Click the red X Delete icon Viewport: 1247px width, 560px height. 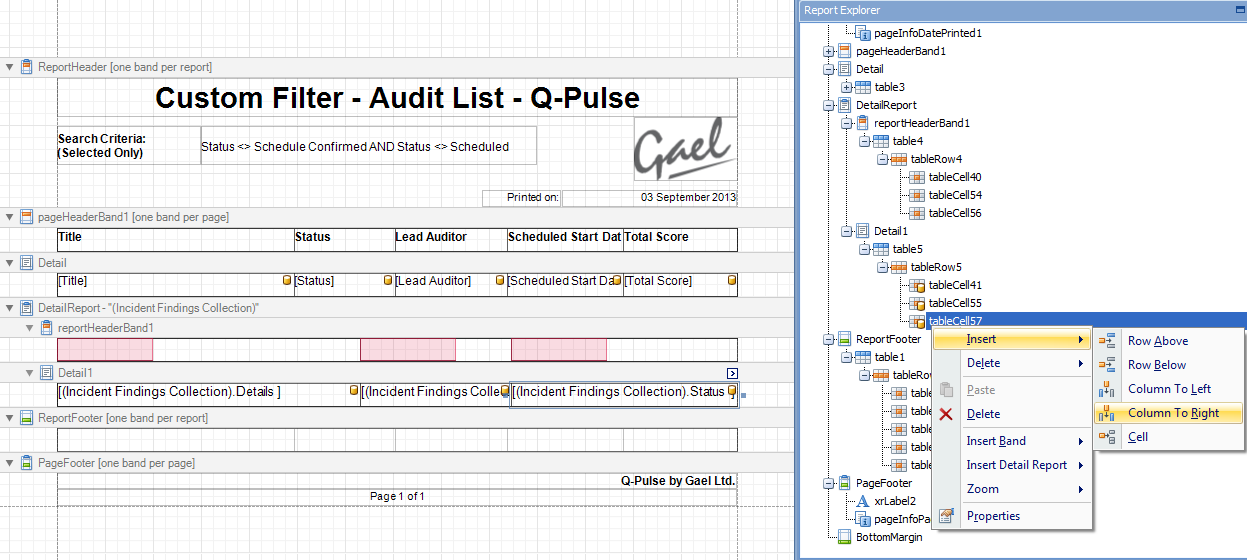tap(946, 414)
